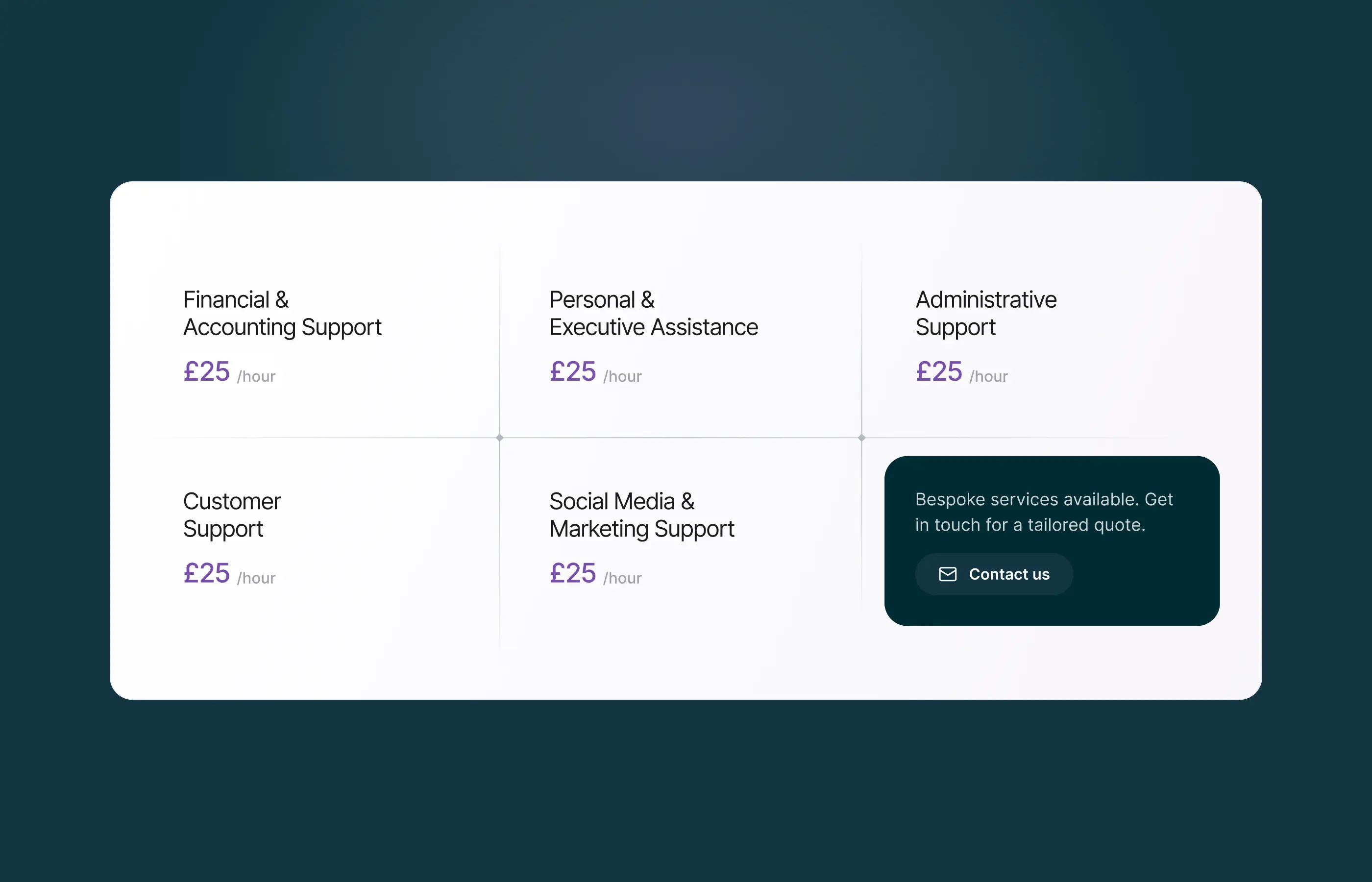Click the £25 price under Administrative Support
This screenshot has width=1372, height=882.
tap(938, 372)
